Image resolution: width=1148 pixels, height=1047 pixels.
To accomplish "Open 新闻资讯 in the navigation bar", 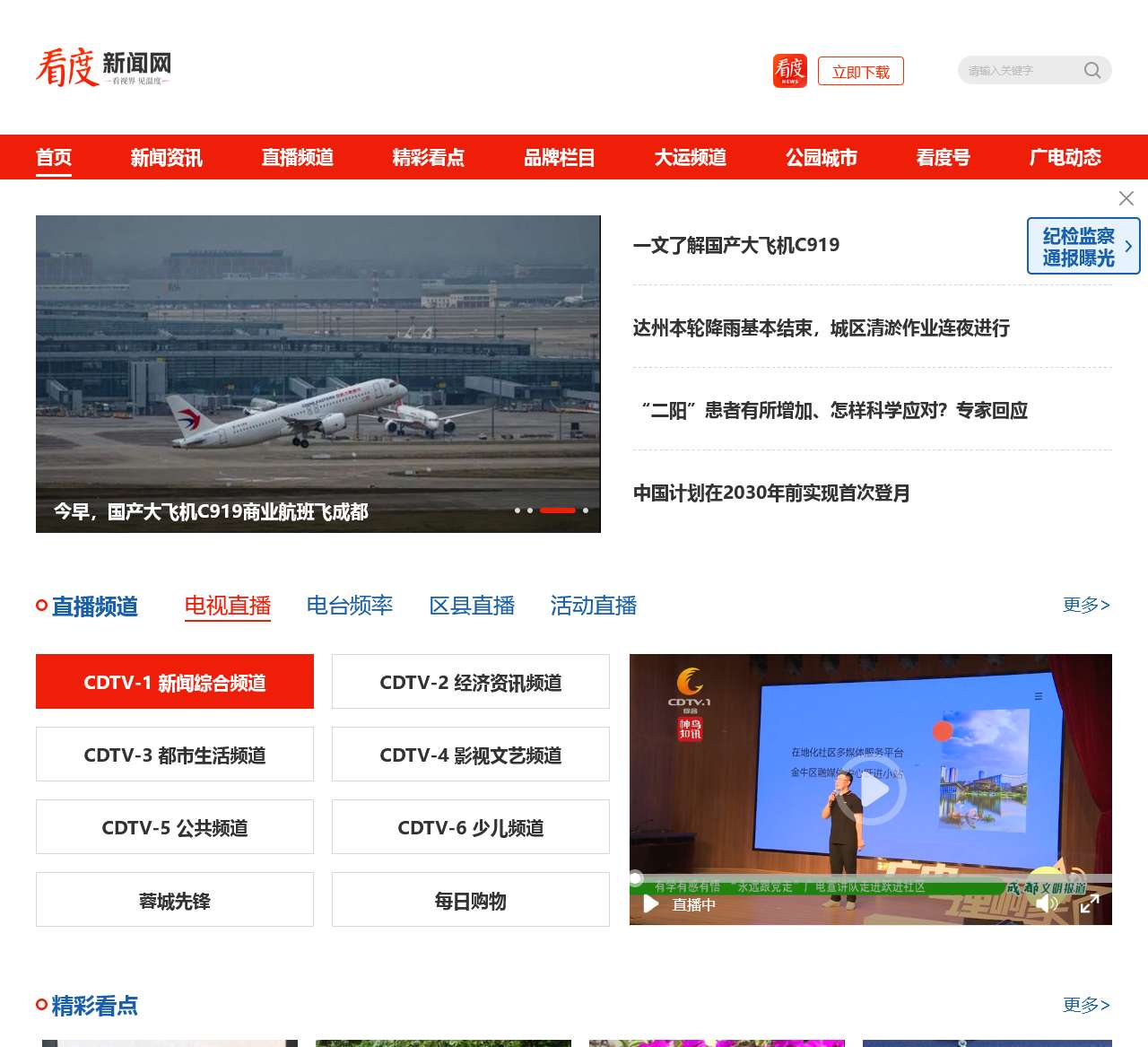I will pos(167,158).
